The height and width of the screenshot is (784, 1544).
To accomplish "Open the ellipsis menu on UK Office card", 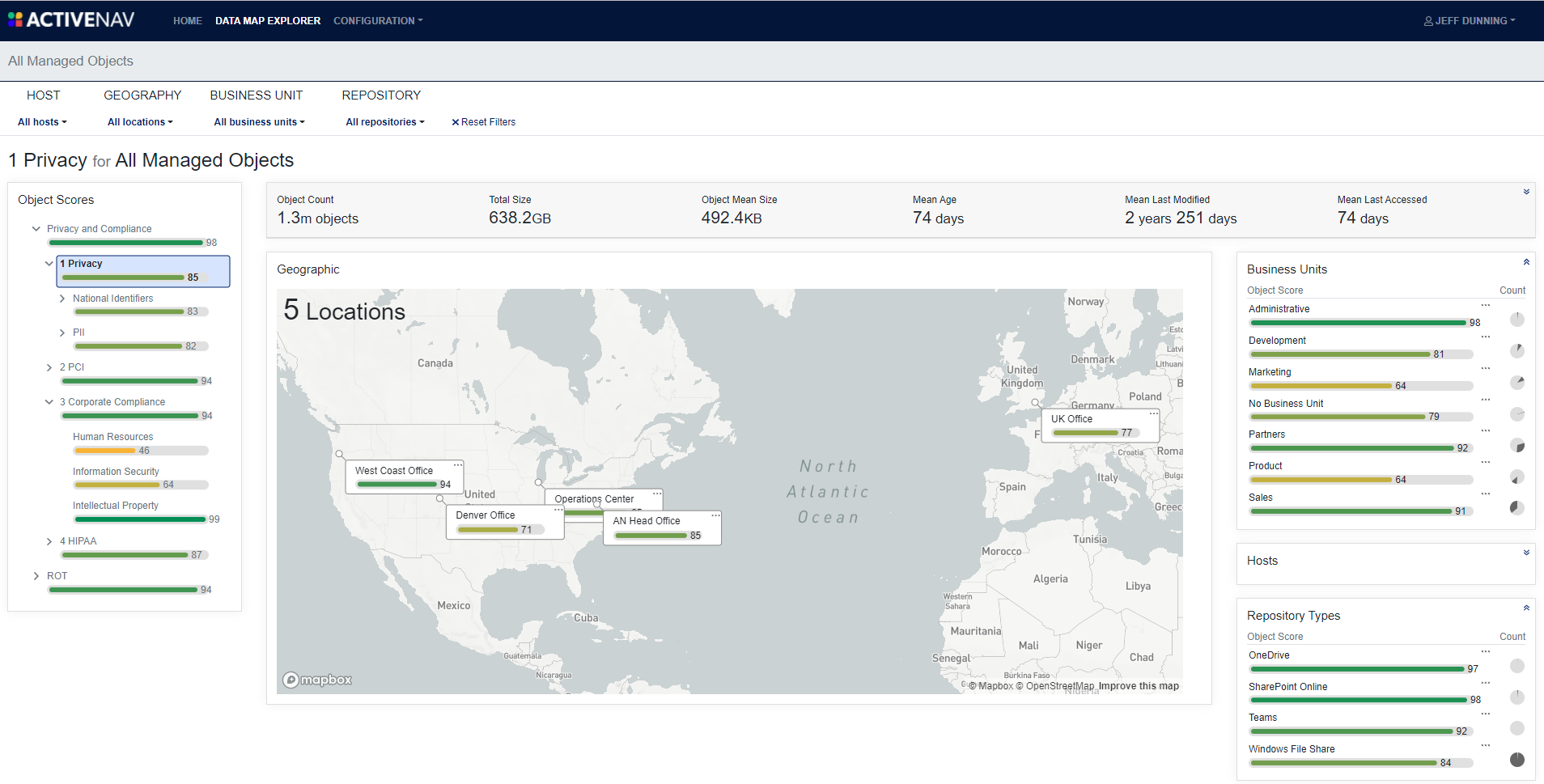I will click(1153, 413).
